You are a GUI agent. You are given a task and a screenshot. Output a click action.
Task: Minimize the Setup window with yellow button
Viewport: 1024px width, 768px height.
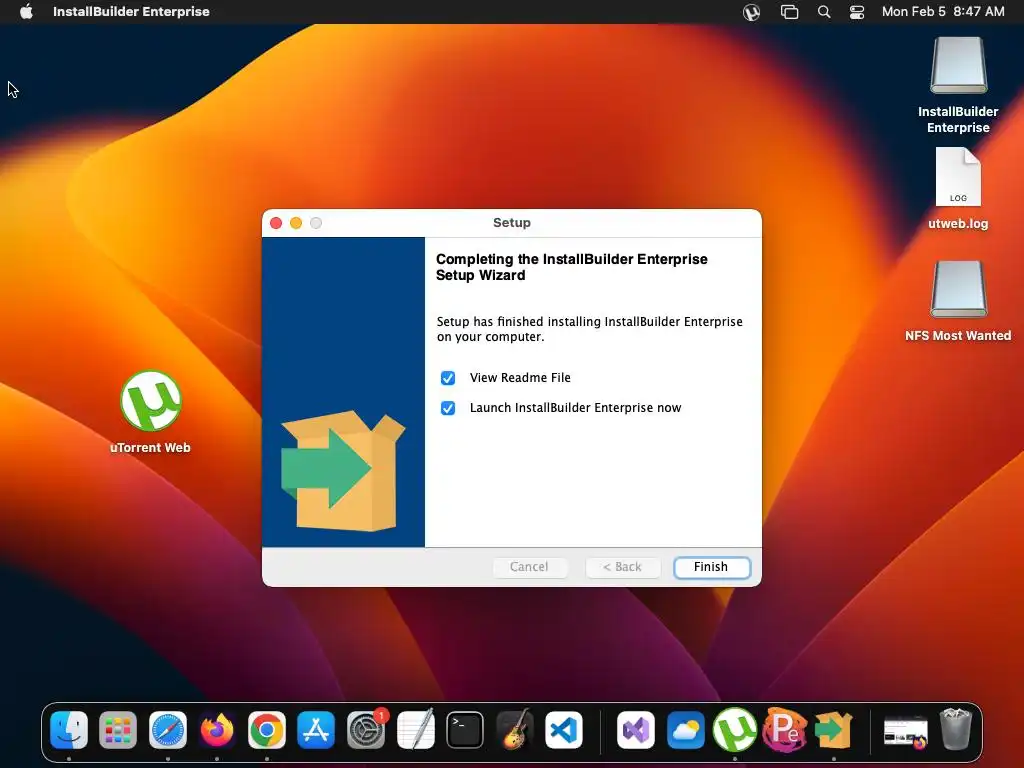click(296, 223)
